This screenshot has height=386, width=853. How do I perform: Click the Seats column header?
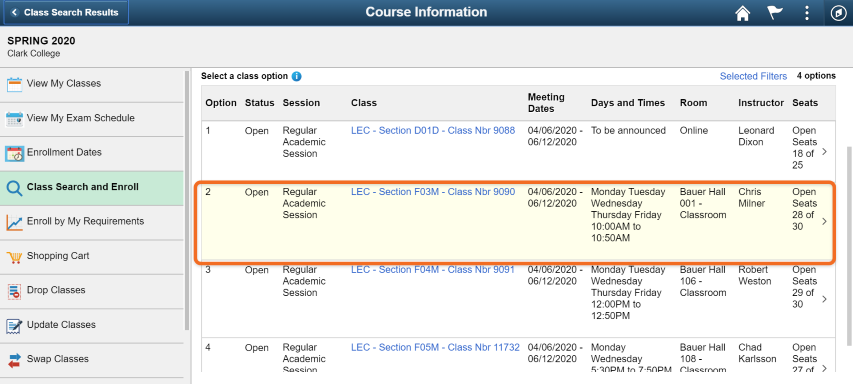tap(805, 103)
